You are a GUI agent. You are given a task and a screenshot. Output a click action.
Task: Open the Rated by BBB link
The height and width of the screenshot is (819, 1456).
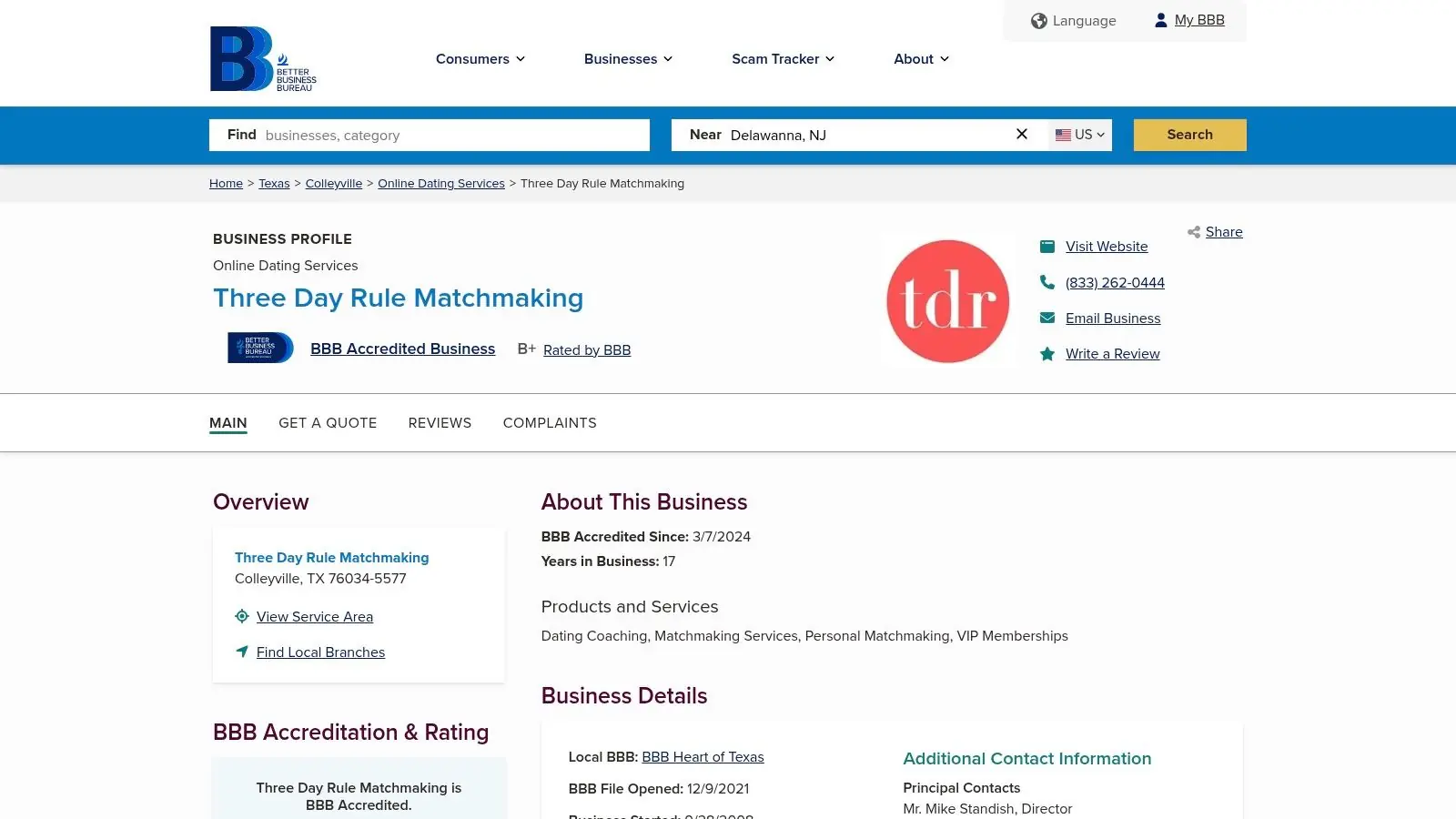tap(587, 350)
